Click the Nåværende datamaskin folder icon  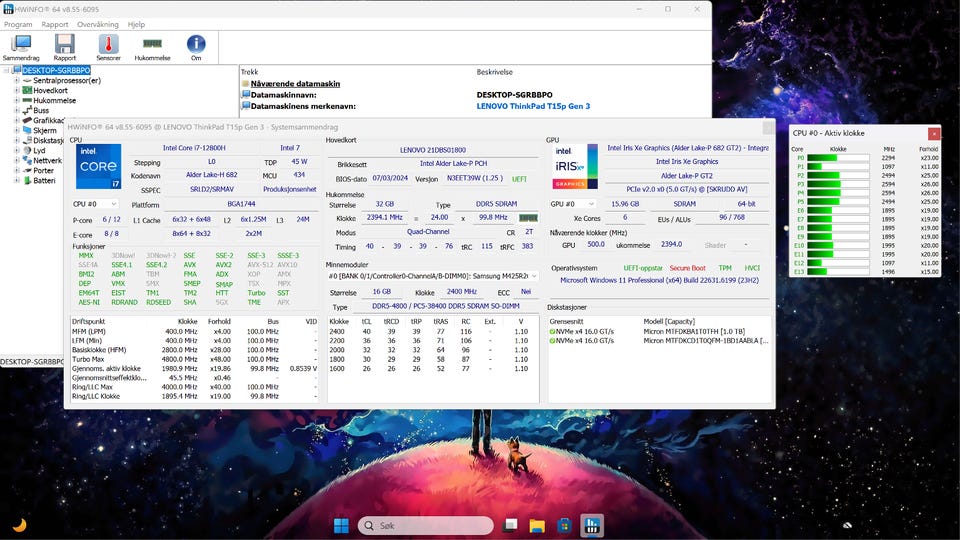246,84
